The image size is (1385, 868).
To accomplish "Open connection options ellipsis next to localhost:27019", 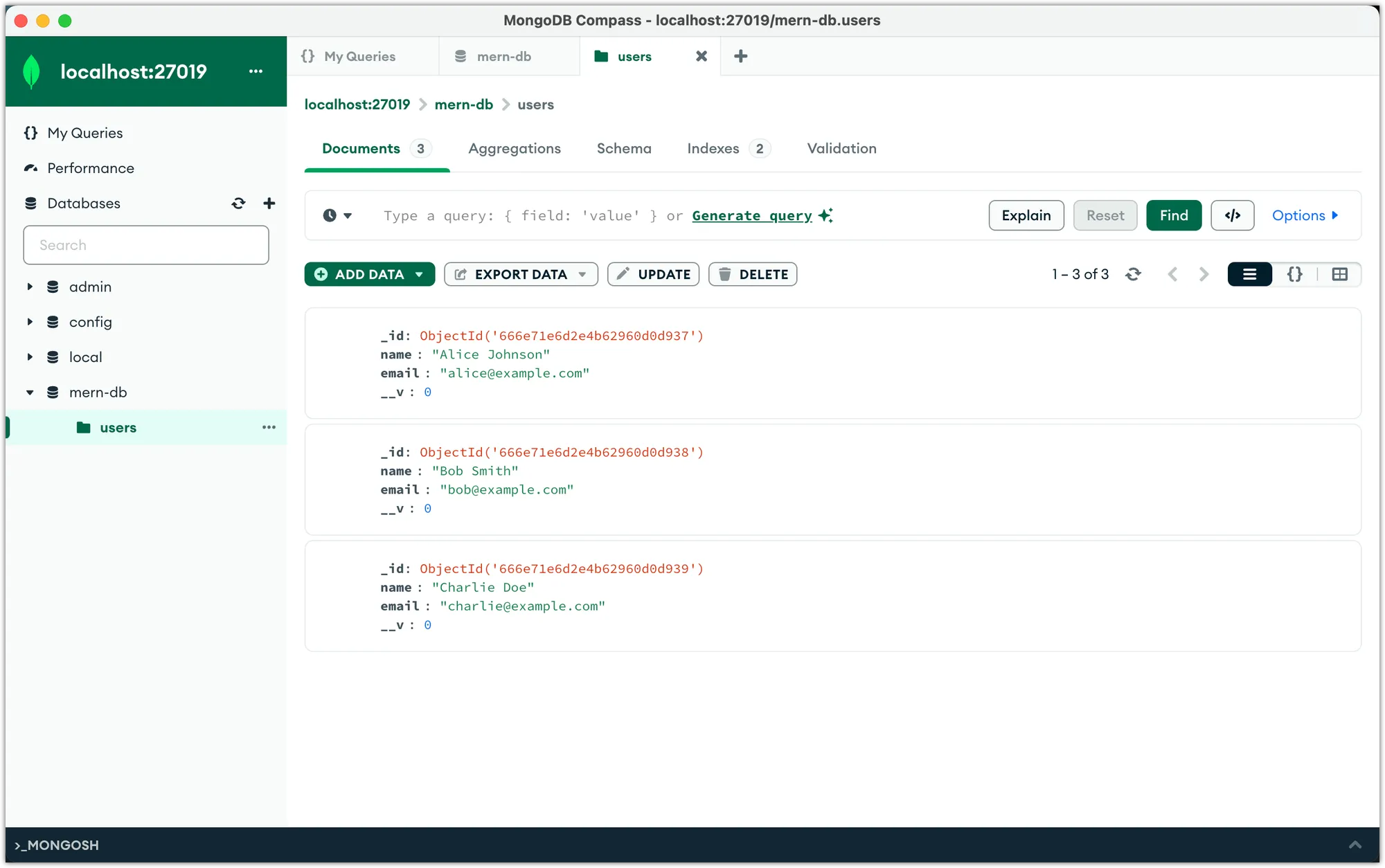I will (x=256, y=71).
